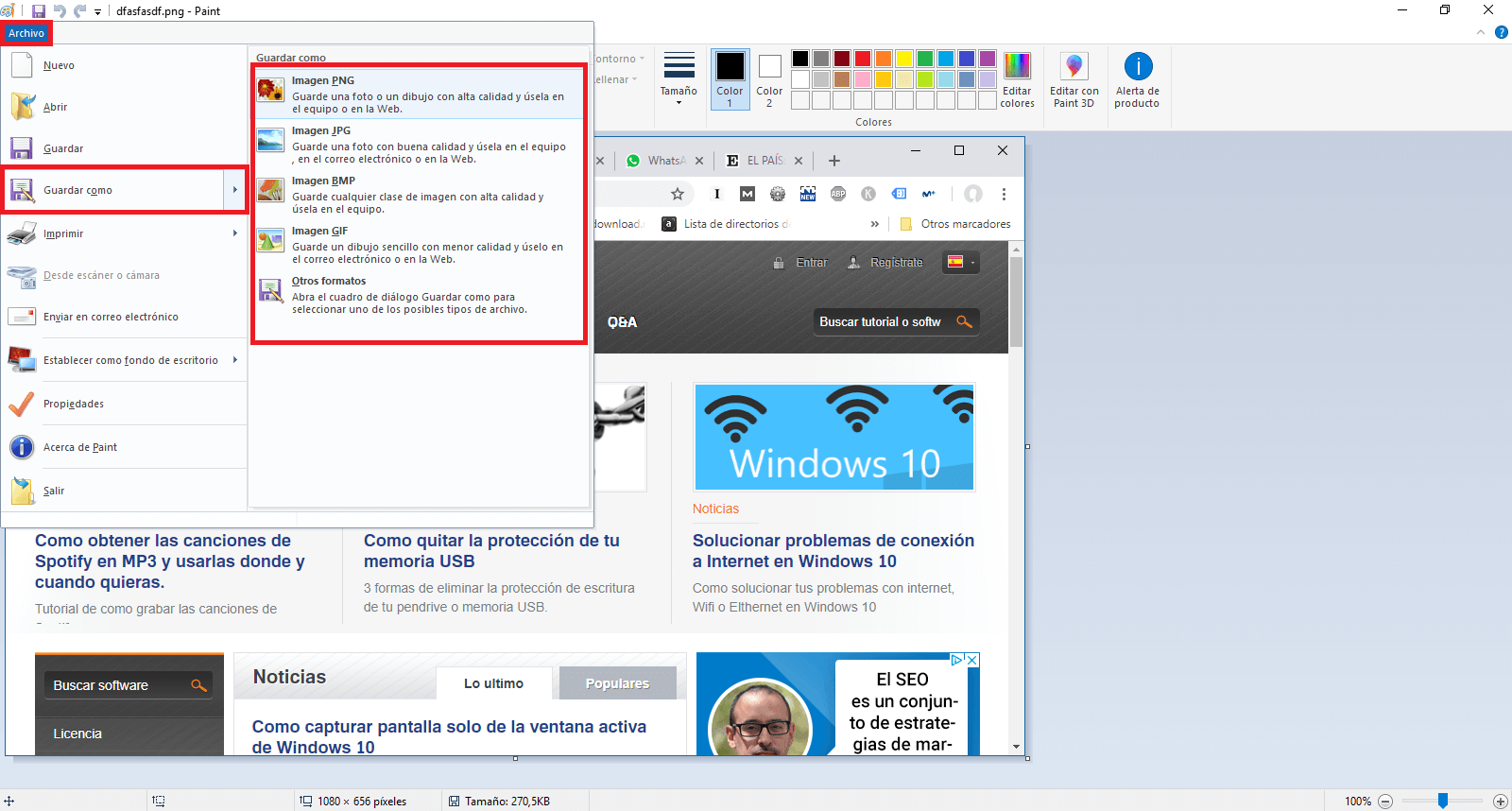Click Otros marcadores bookmarks folder

(955, 224)
